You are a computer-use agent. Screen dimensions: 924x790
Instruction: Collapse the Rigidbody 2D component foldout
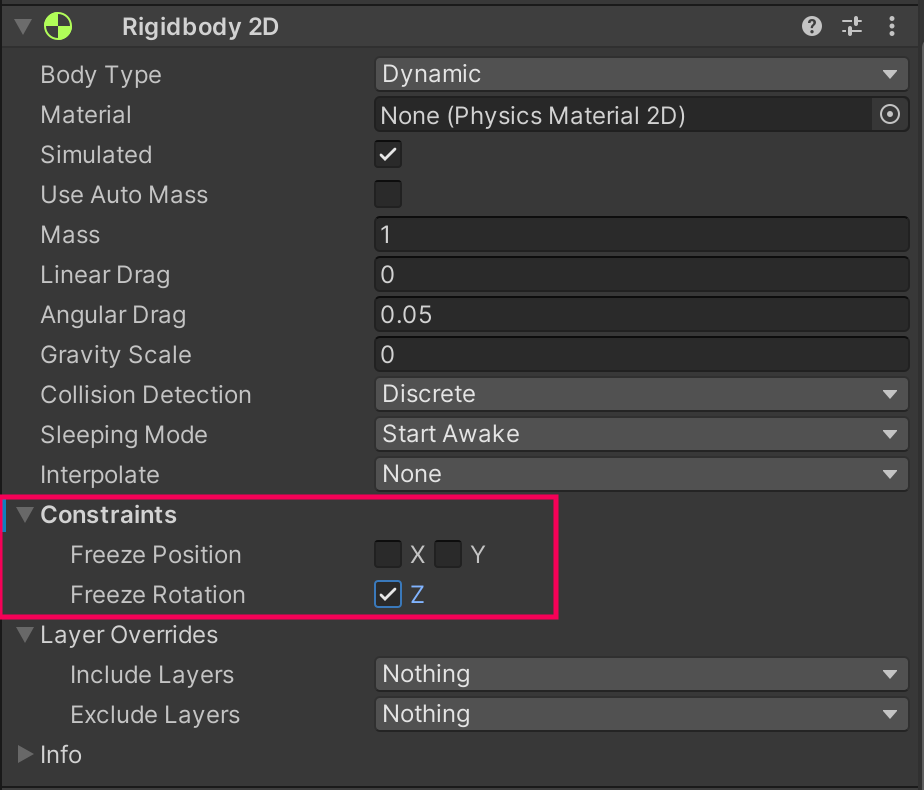point(23,27)
